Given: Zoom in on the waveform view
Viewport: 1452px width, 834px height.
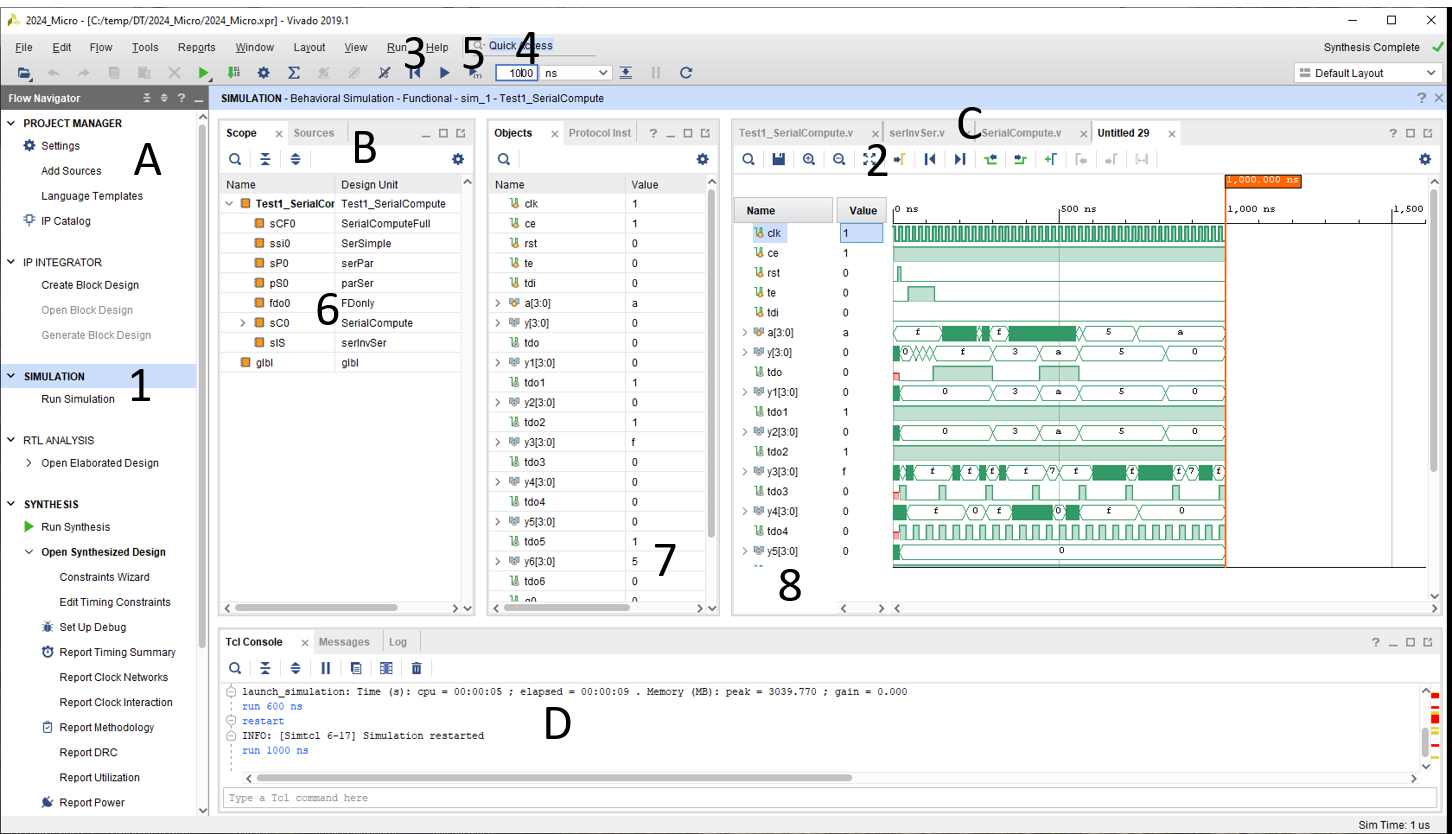Looking at the screenshot, I should click(808, 159).
